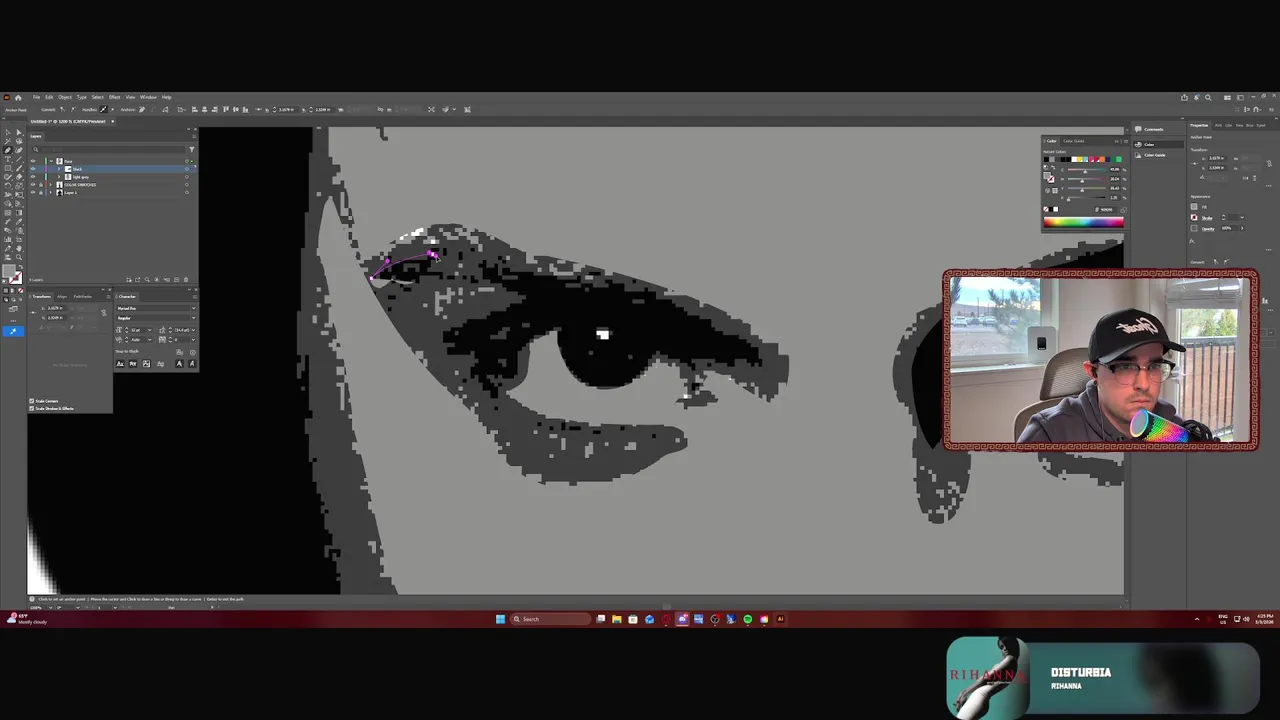Click the Layers filter funnel icon

(192, 149)
